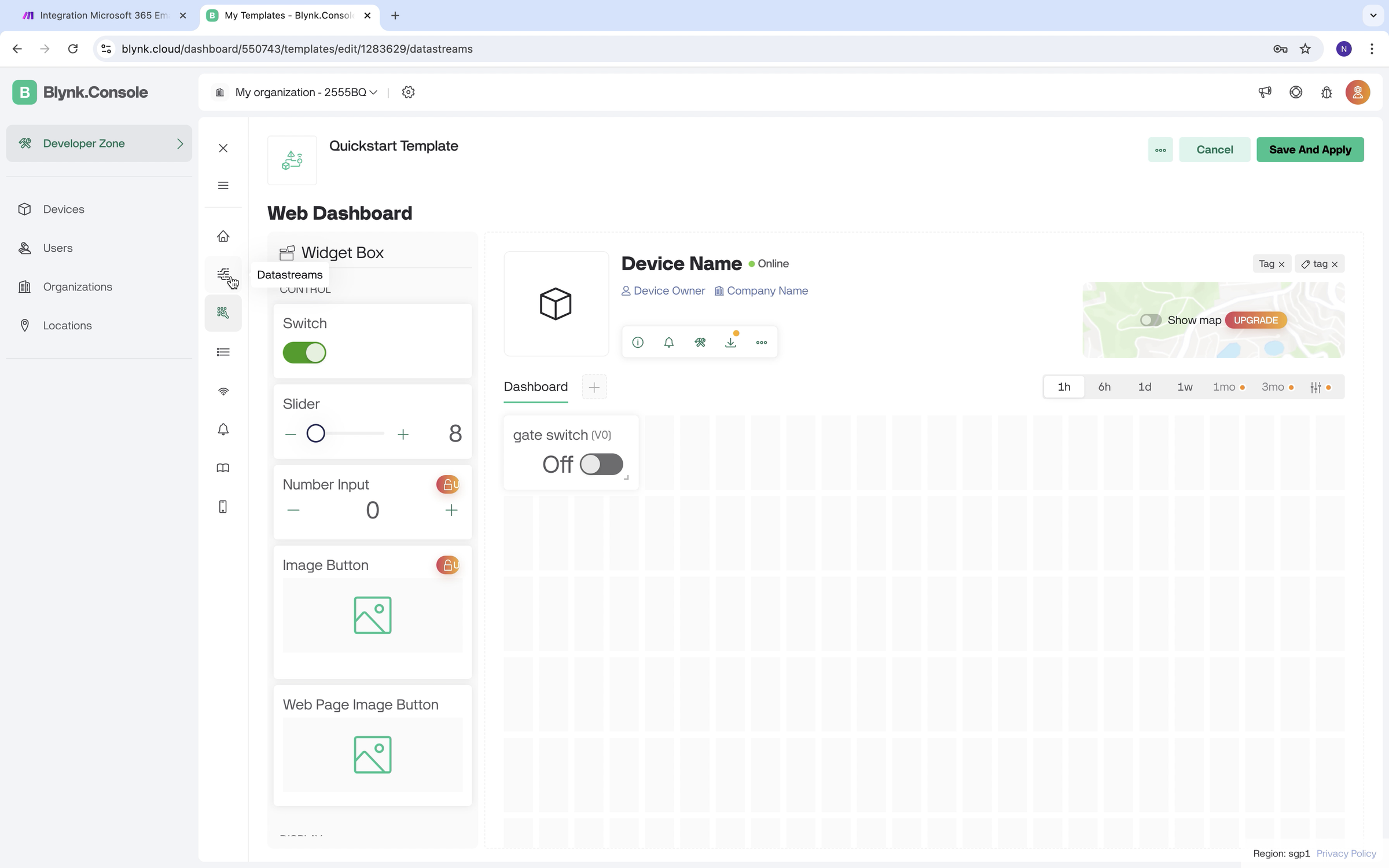
Task: Click the template Home icon
Action: coord(223,236)
